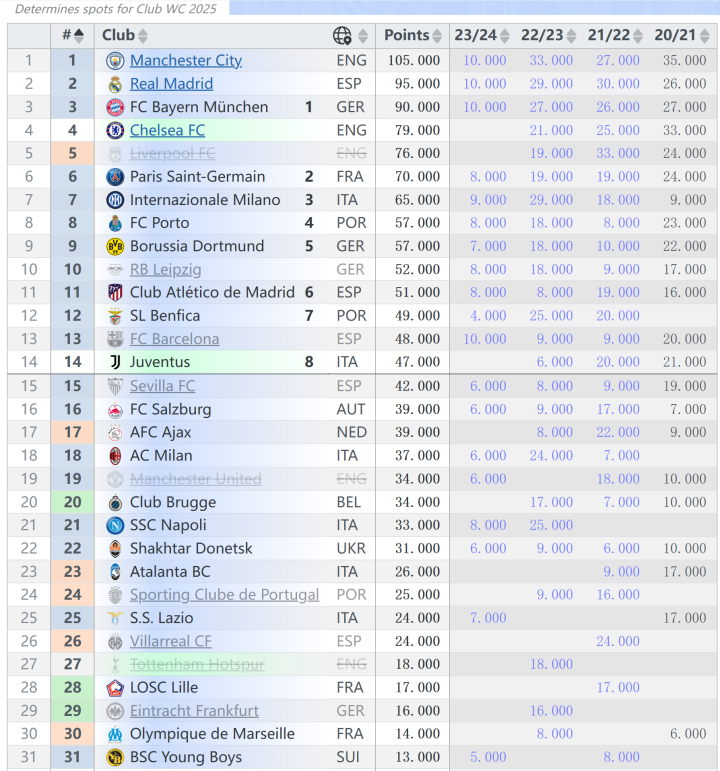Click the orange rank 17 cell
Screen dimensions: 720x771
[x=72, y=432]
